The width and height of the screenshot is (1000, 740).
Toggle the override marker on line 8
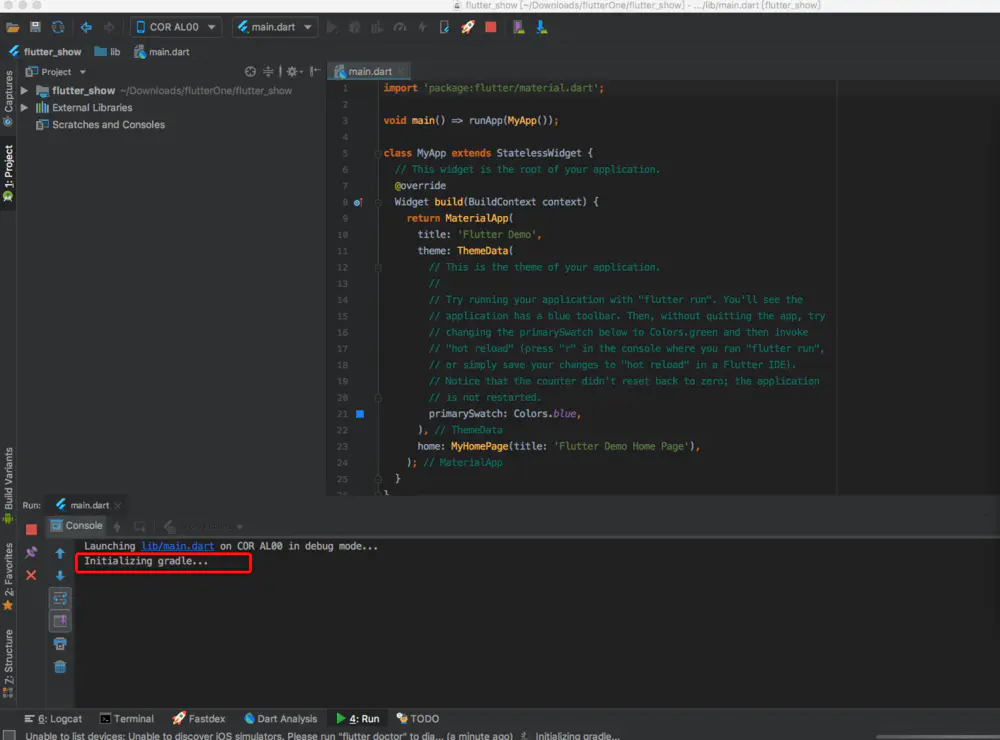tap(358, 202)
